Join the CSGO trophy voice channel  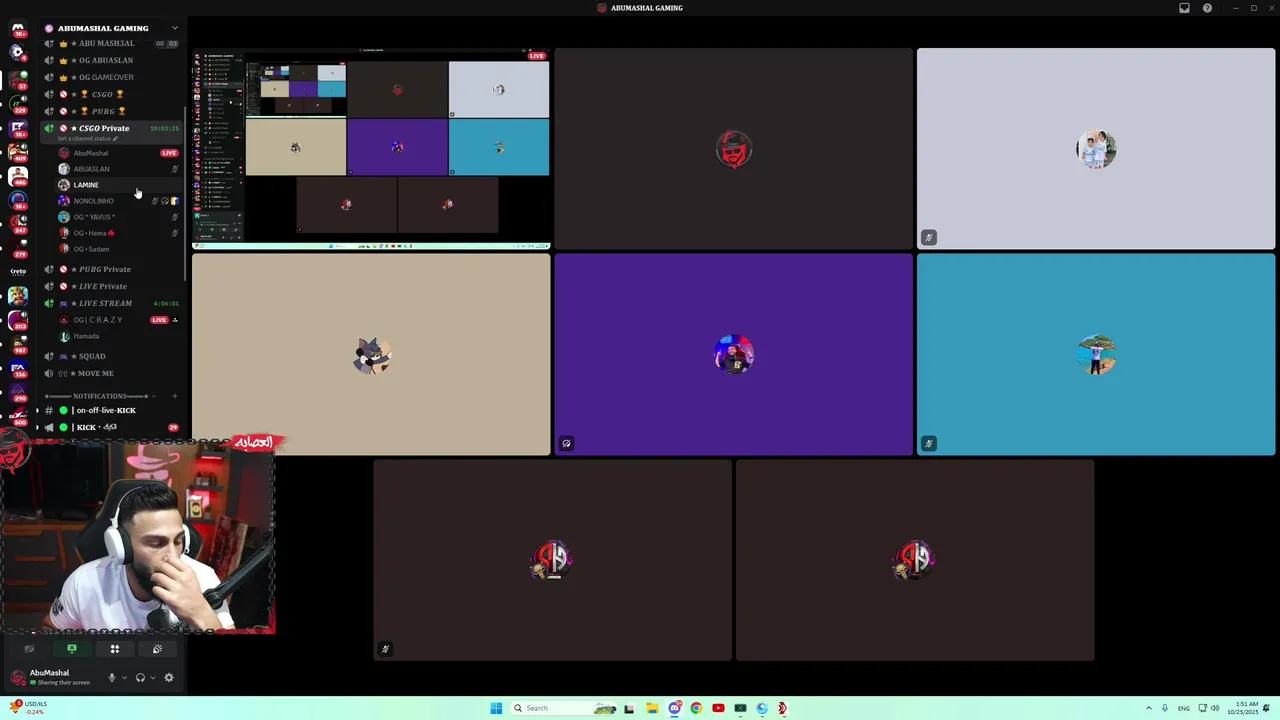111,94
